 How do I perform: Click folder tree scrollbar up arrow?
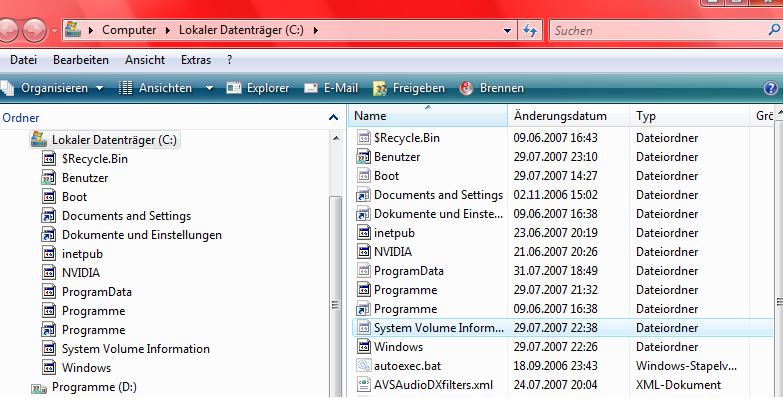336,138
